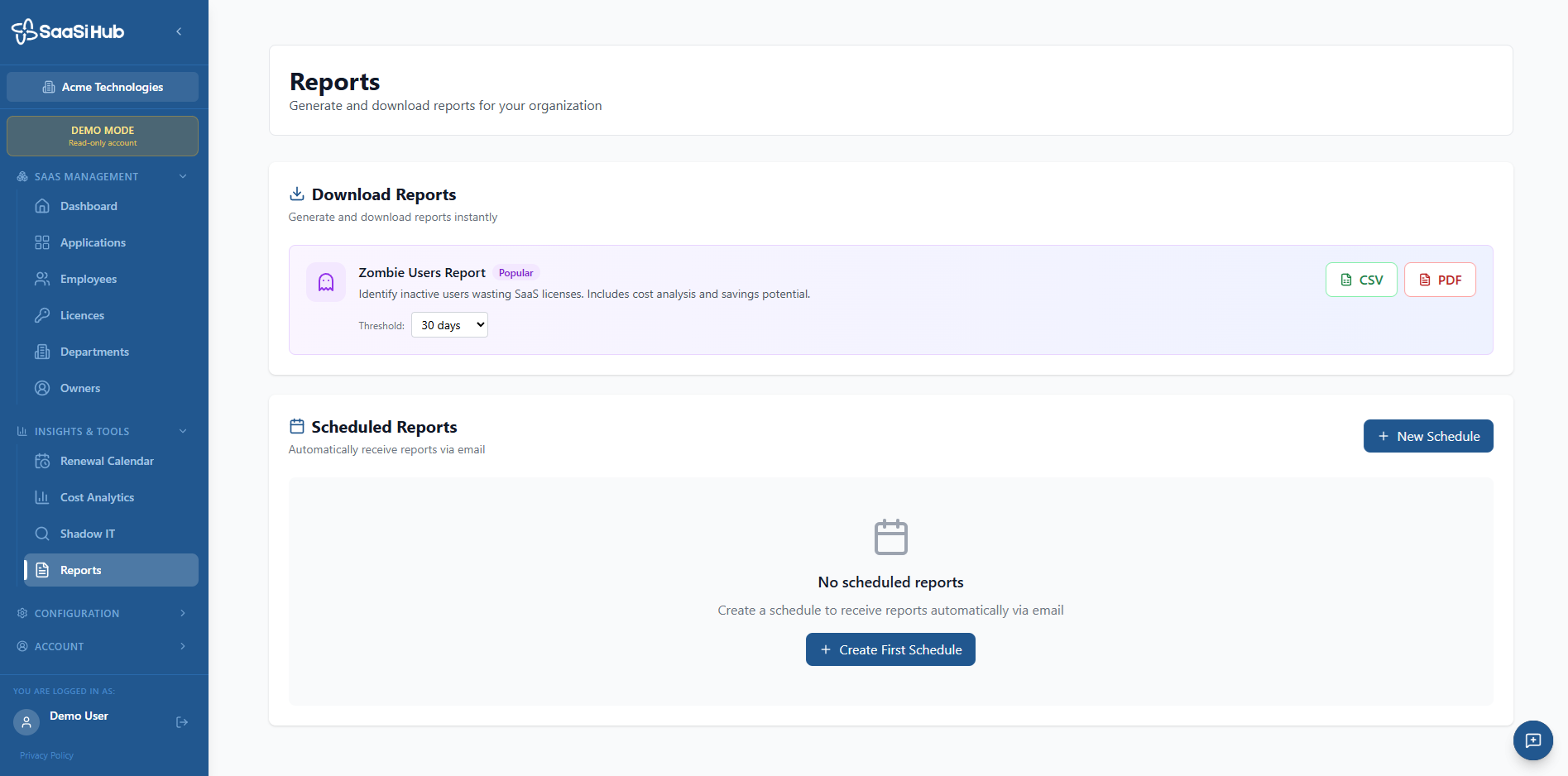Click the SaaSiHub logo
This screenshot has height=776, width=1568.
[68, 31]
